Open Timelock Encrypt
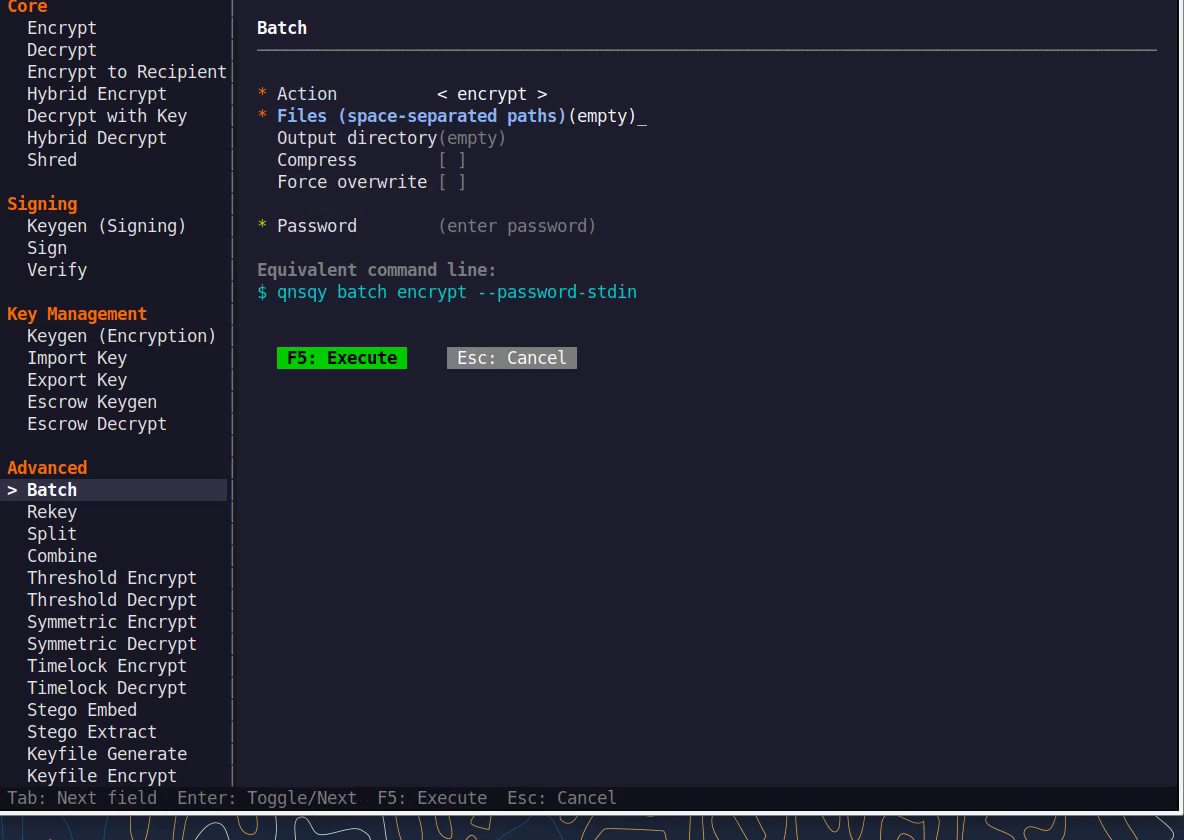 coord(106,665)
